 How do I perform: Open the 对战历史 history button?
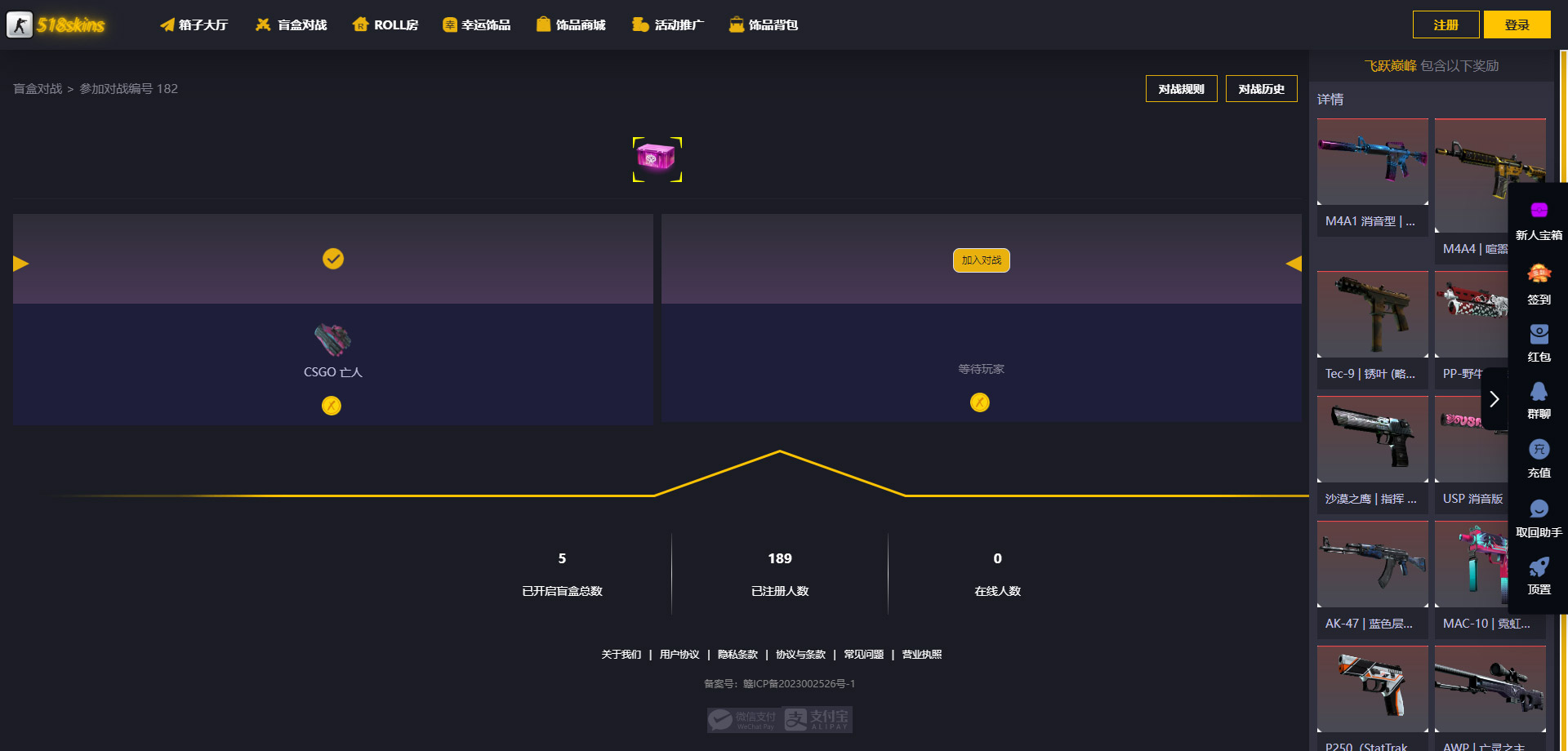coord(1261,88)
